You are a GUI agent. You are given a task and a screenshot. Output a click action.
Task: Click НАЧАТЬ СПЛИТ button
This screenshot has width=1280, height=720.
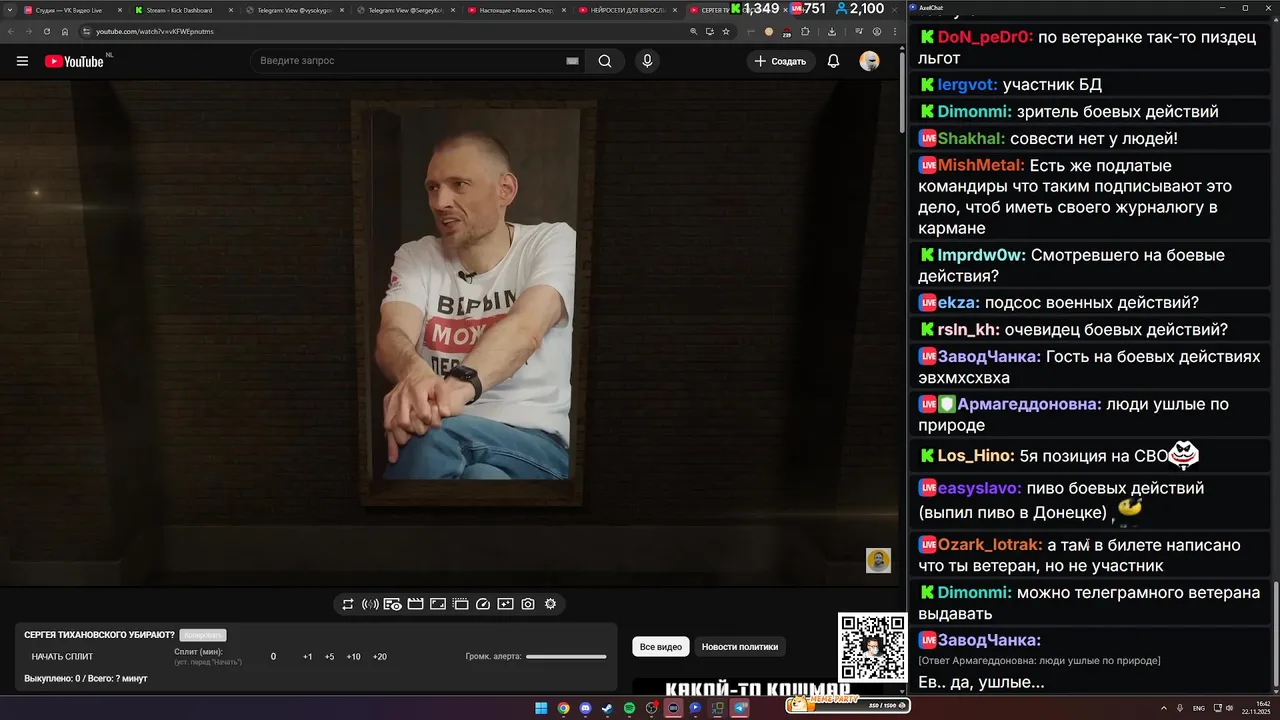62,657
